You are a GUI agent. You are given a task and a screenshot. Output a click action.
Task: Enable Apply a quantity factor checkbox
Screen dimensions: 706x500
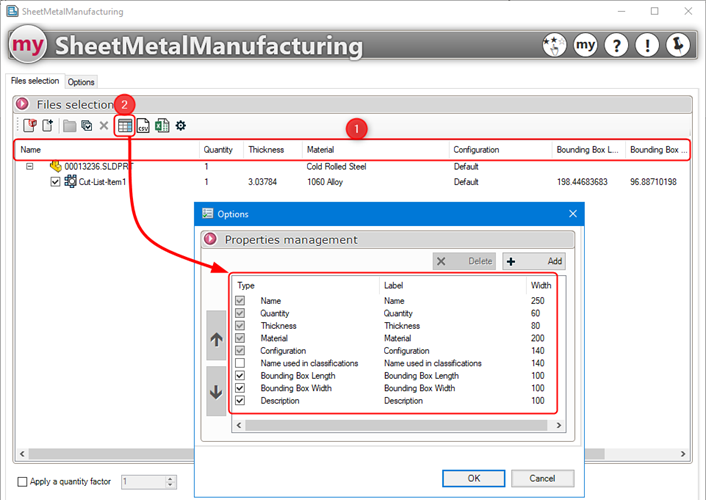point(22,482)
